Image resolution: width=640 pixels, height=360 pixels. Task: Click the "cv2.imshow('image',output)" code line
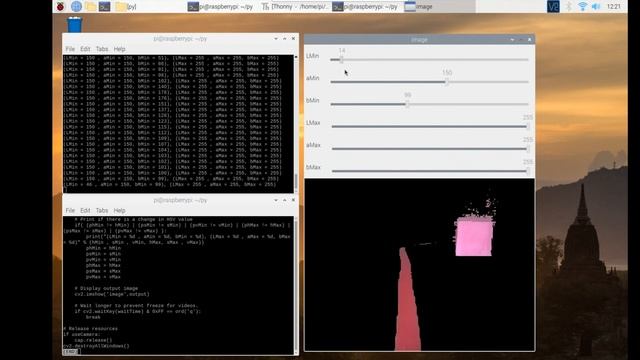click(x=112, y=294)
